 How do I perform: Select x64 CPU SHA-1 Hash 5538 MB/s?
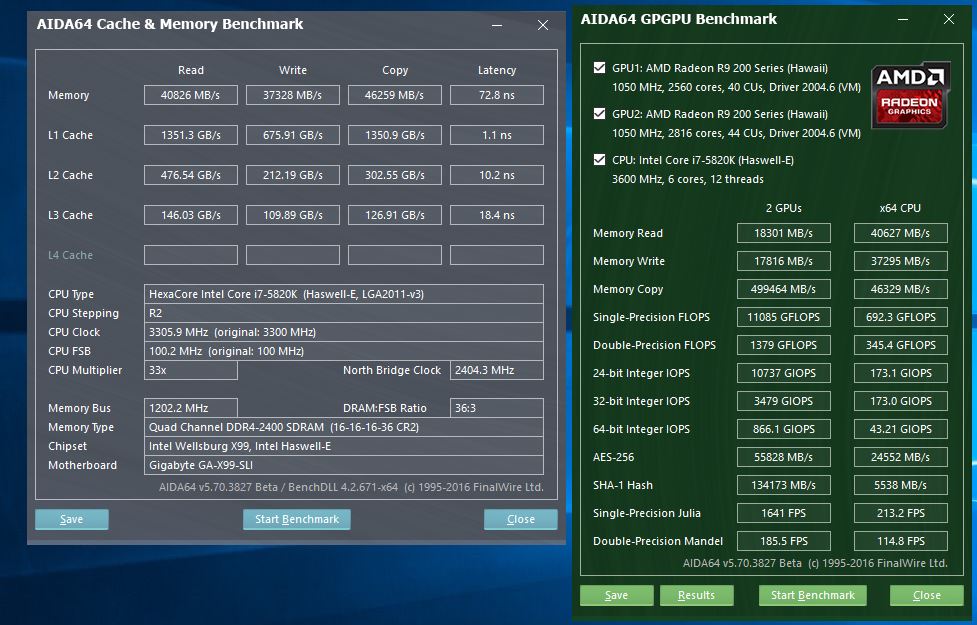[x=900, y=485]
